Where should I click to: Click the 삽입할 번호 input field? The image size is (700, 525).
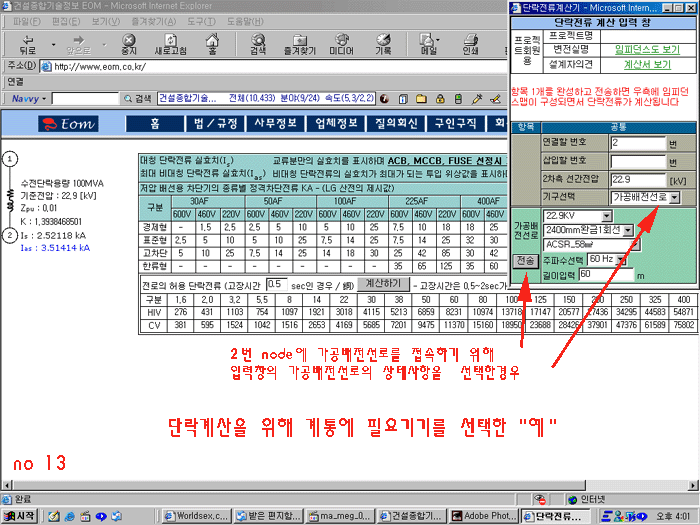tap(637, 162)
